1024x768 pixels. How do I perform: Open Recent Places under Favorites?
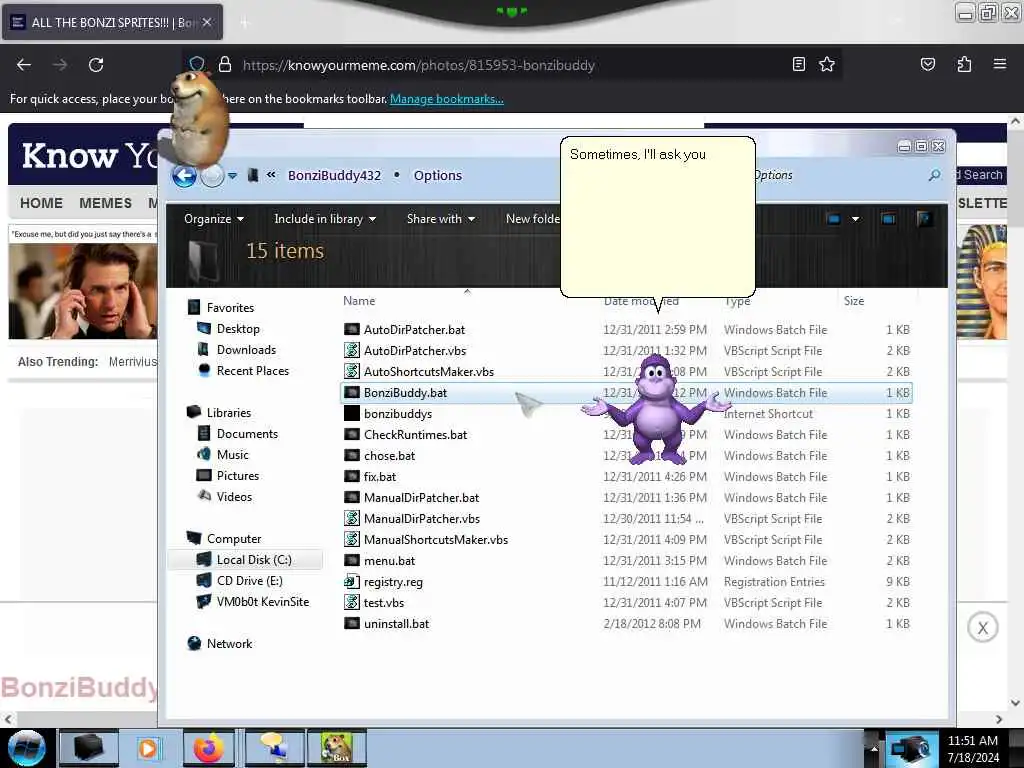pyautogui.click(x=252, y=370)
